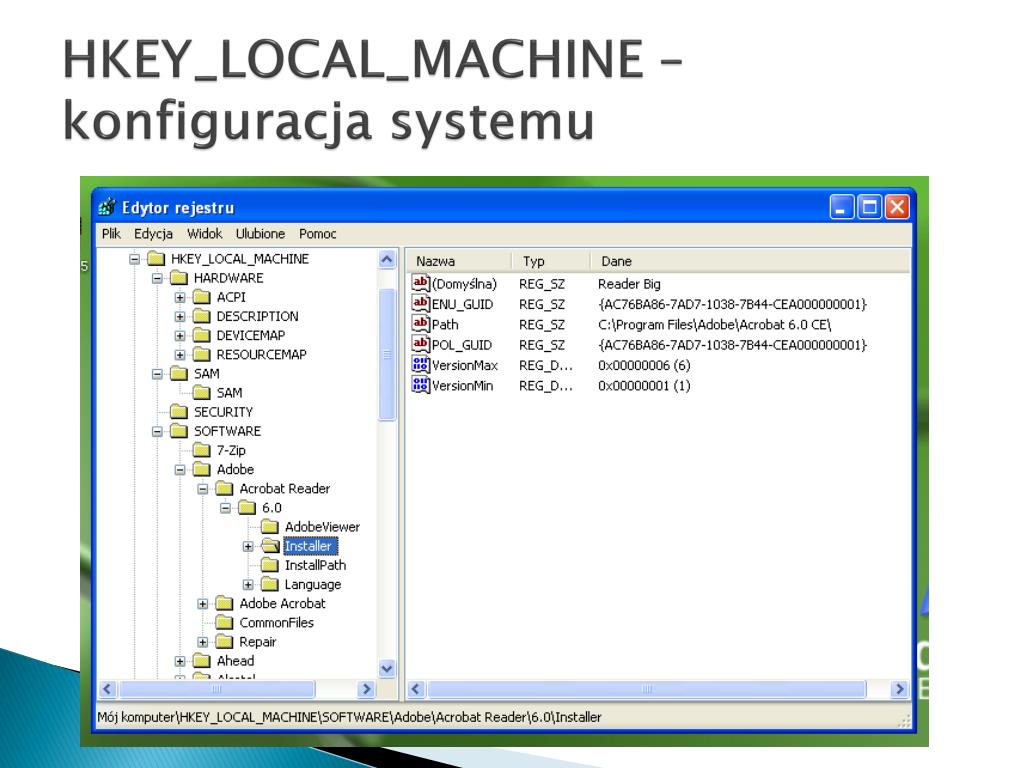
Task: Open the Plik menu
Action: coord(111,234)
